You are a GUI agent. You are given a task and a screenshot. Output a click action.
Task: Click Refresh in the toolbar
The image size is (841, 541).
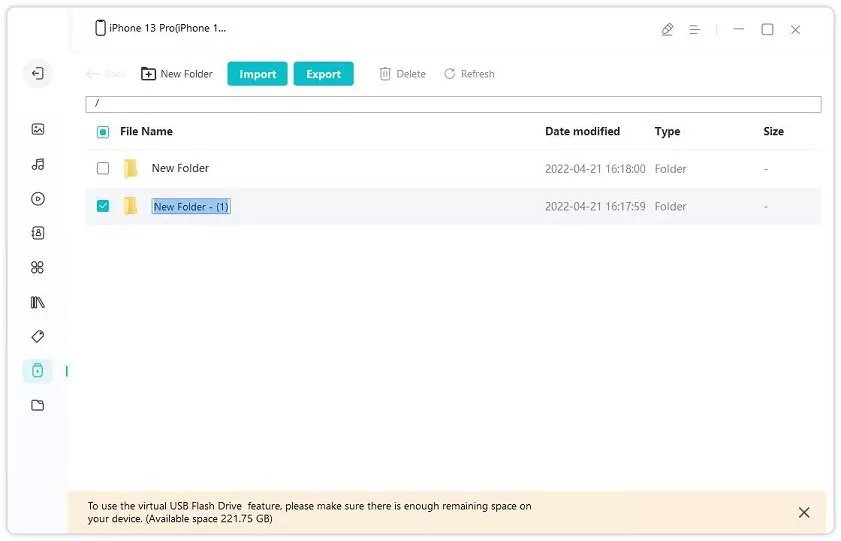point(469,74)
